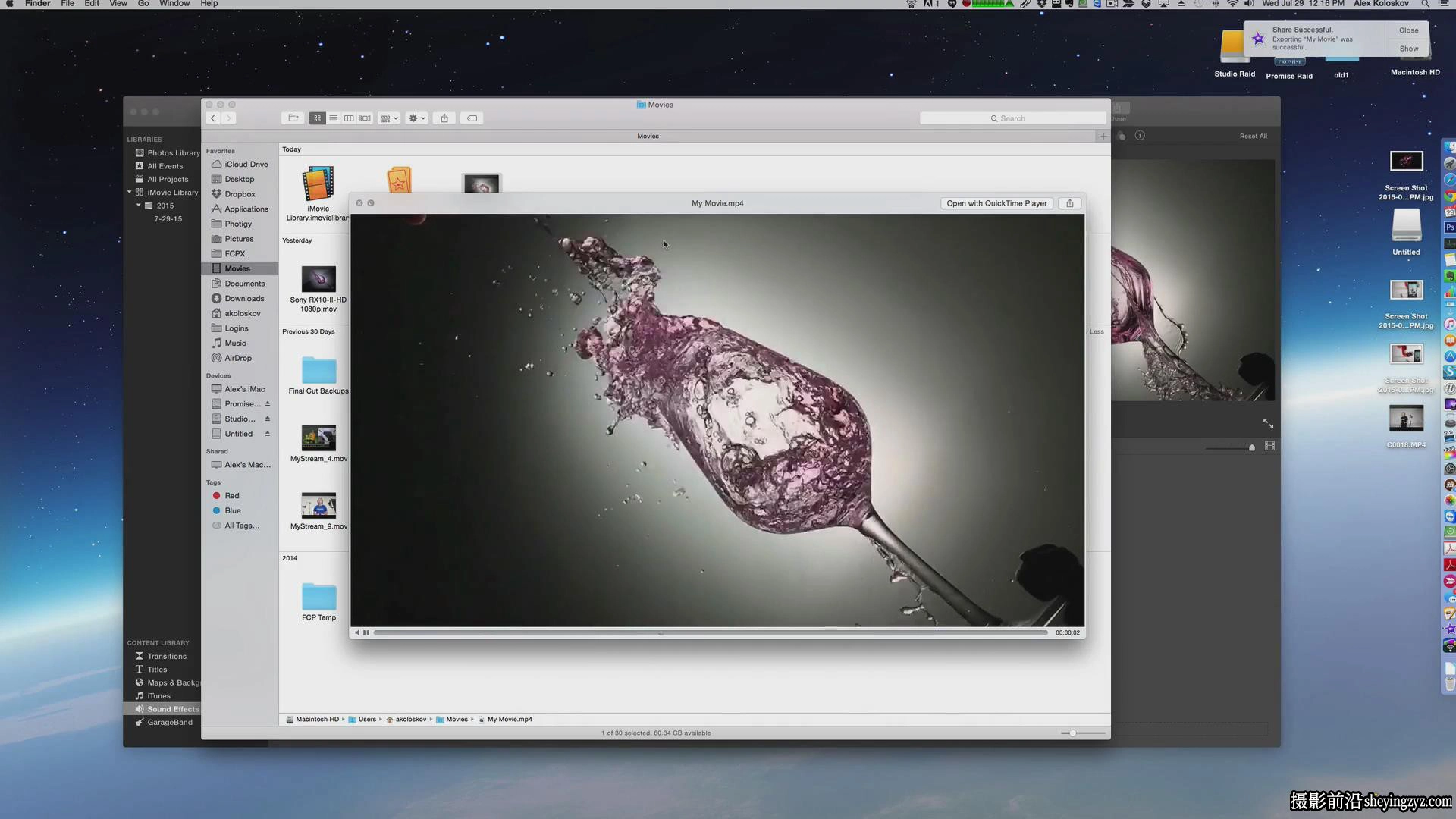Open the File menu
The height and width of the screenshot is (819, 1456).
67,4
